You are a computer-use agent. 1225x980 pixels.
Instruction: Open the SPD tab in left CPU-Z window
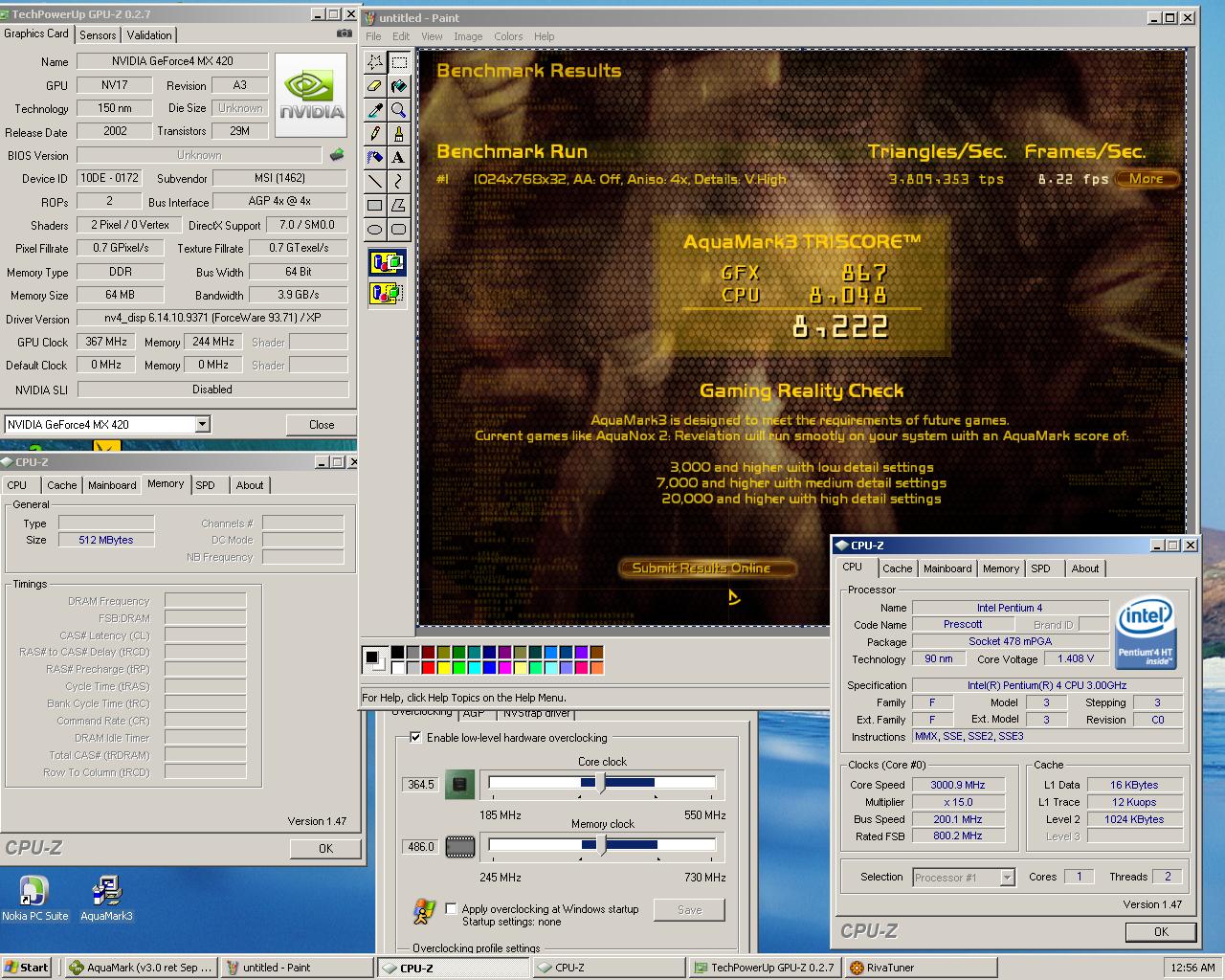click(x=206, y=485)
